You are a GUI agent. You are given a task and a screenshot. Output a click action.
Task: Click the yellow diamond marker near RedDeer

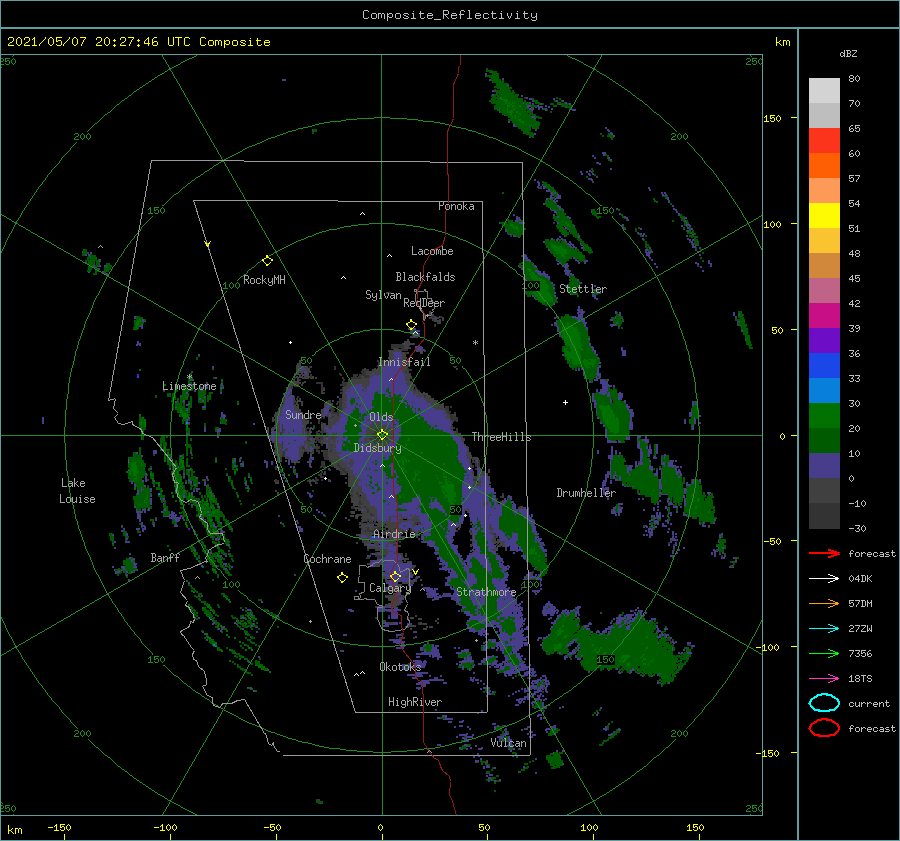point(412,325)
